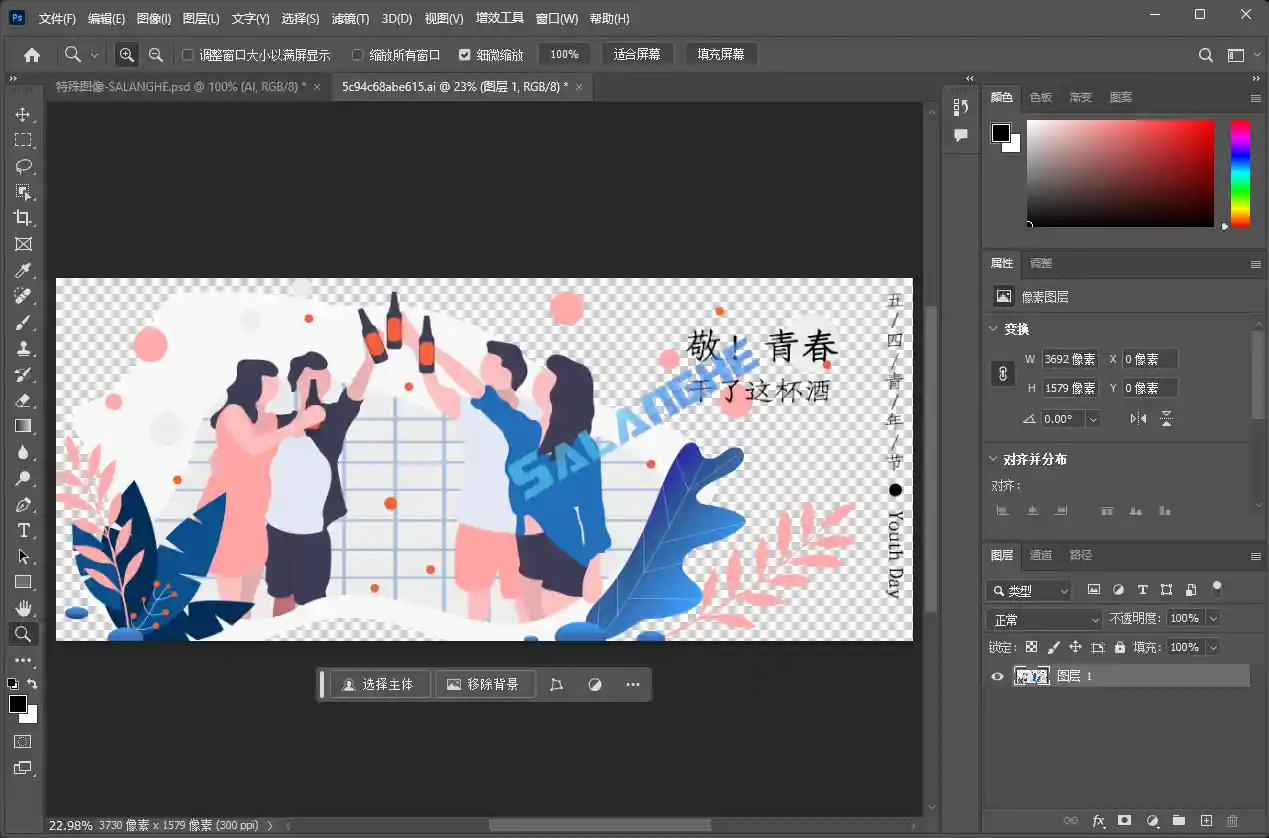Enable the 缩放所有窗口 checkbox
Image resolution: width=1269 pixels, height=838 pixels.
point(356,54)
